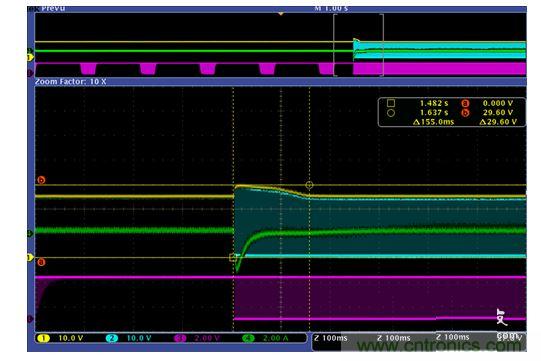
Task: Click the Δ155.0ms time delta readout
Action: click(434, 122)
